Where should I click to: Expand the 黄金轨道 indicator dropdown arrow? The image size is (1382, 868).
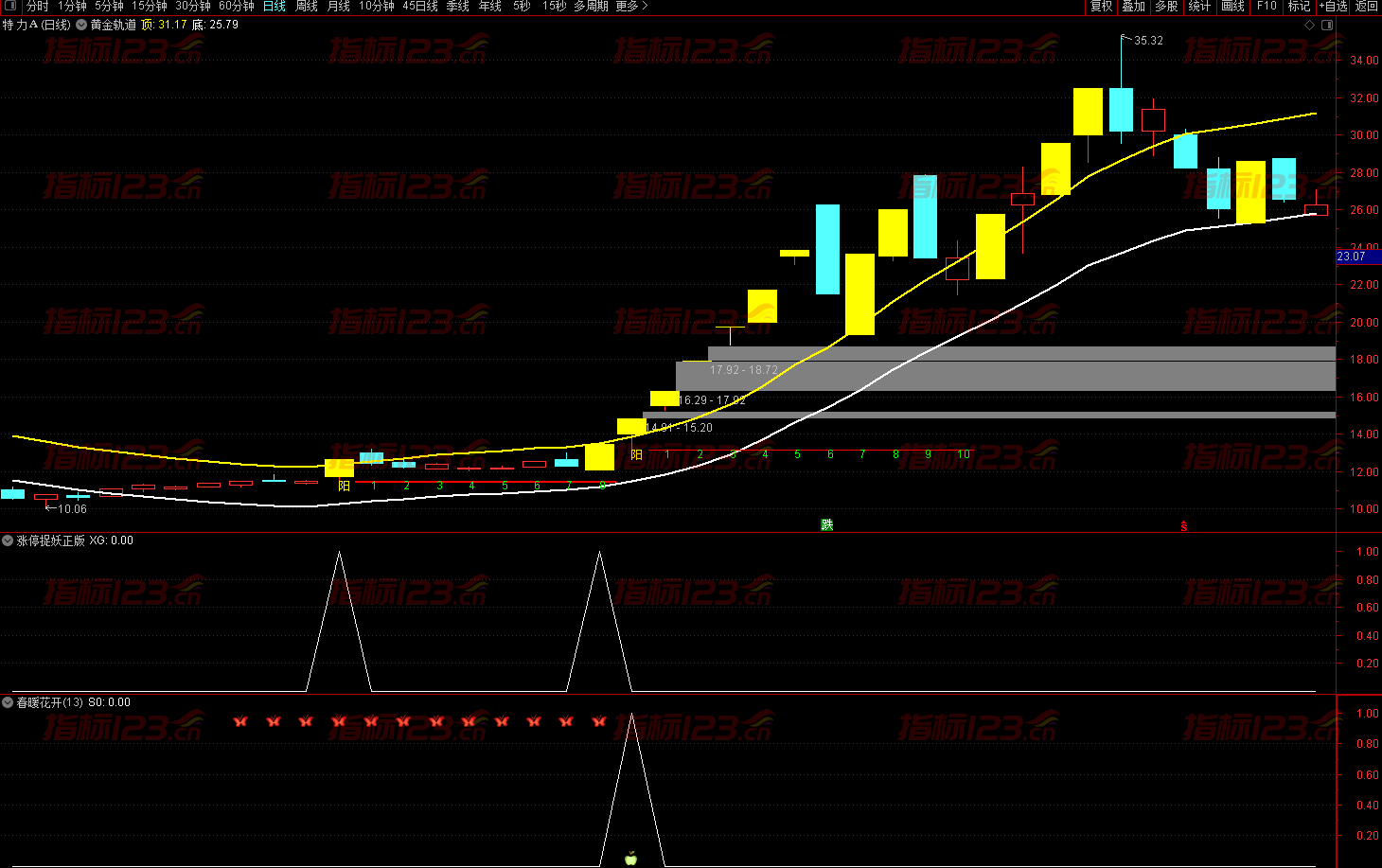tap(81, 26)
